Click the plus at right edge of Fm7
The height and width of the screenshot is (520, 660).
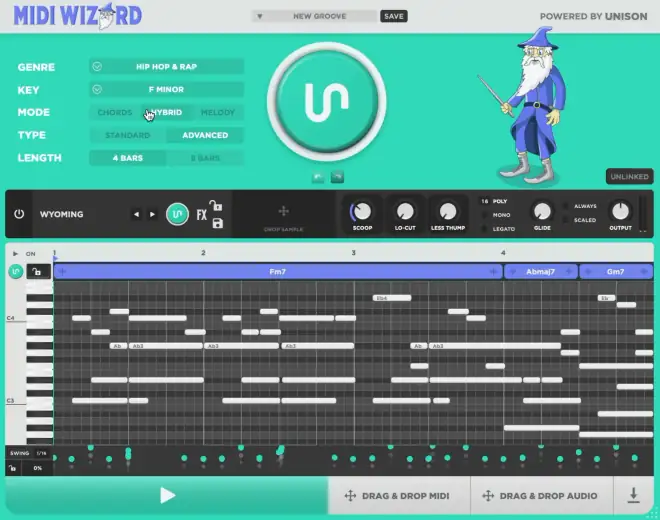coord(493,272)
